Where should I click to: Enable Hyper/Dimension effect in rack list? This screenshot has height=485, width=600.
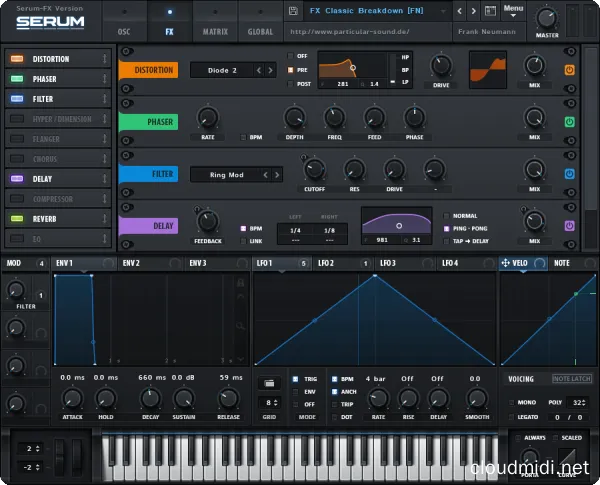click(17, 119)
